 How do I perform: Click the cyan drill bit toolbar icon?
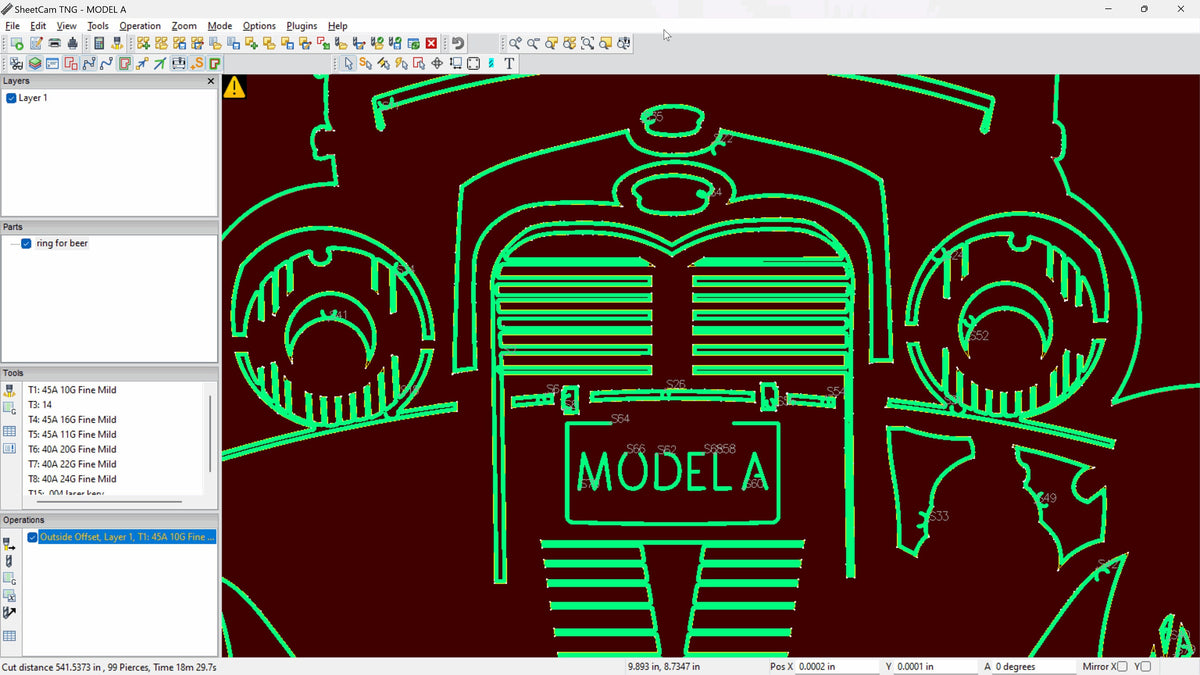coord(491,63)
